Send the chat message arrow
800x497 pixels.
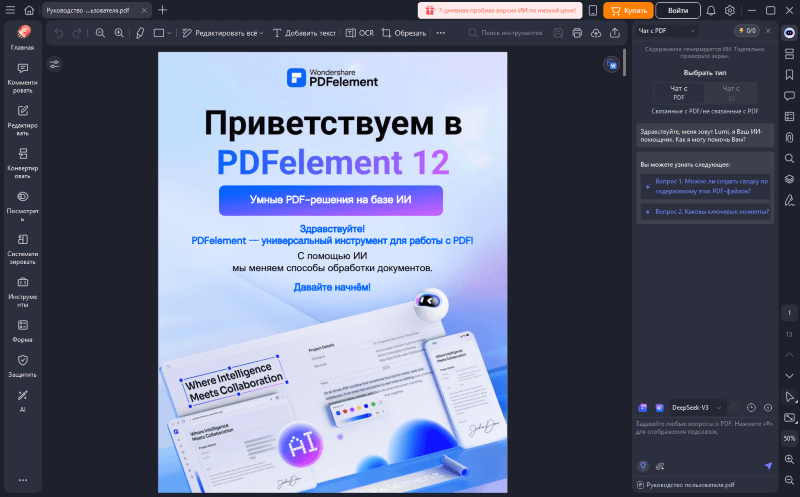[768, 465]
